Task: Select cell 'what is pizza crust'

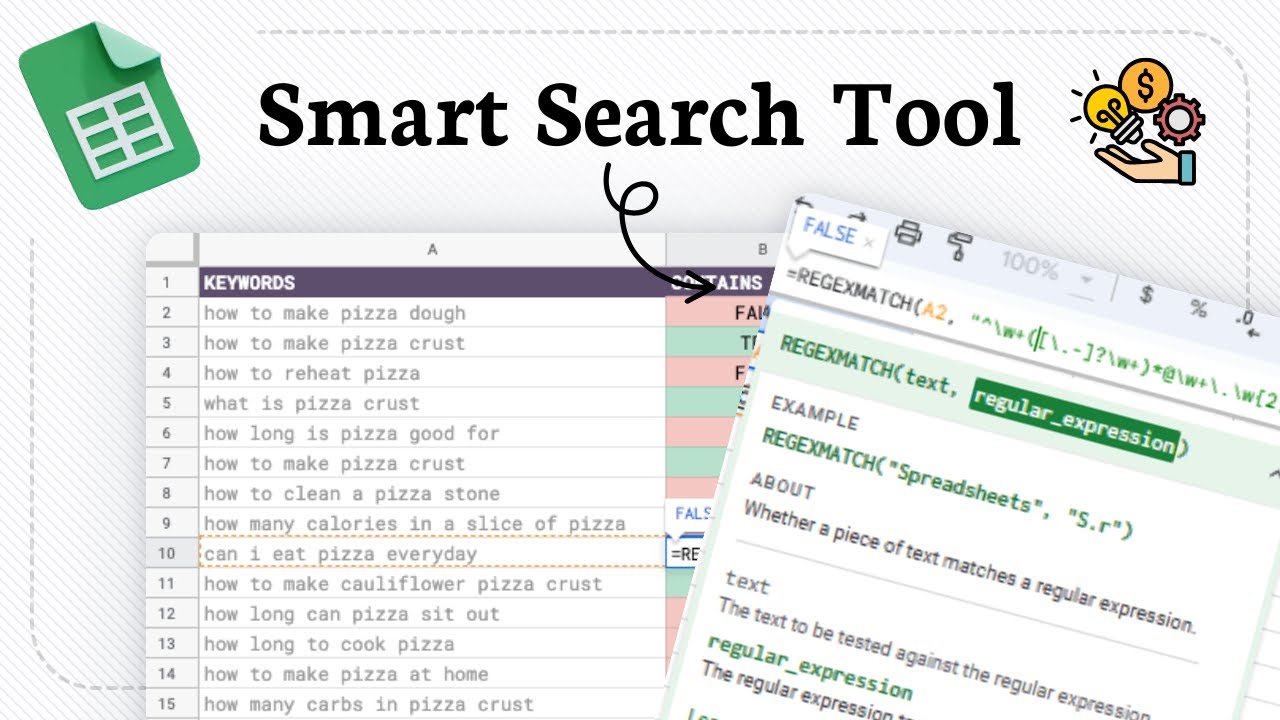Action: coord(432,403)
